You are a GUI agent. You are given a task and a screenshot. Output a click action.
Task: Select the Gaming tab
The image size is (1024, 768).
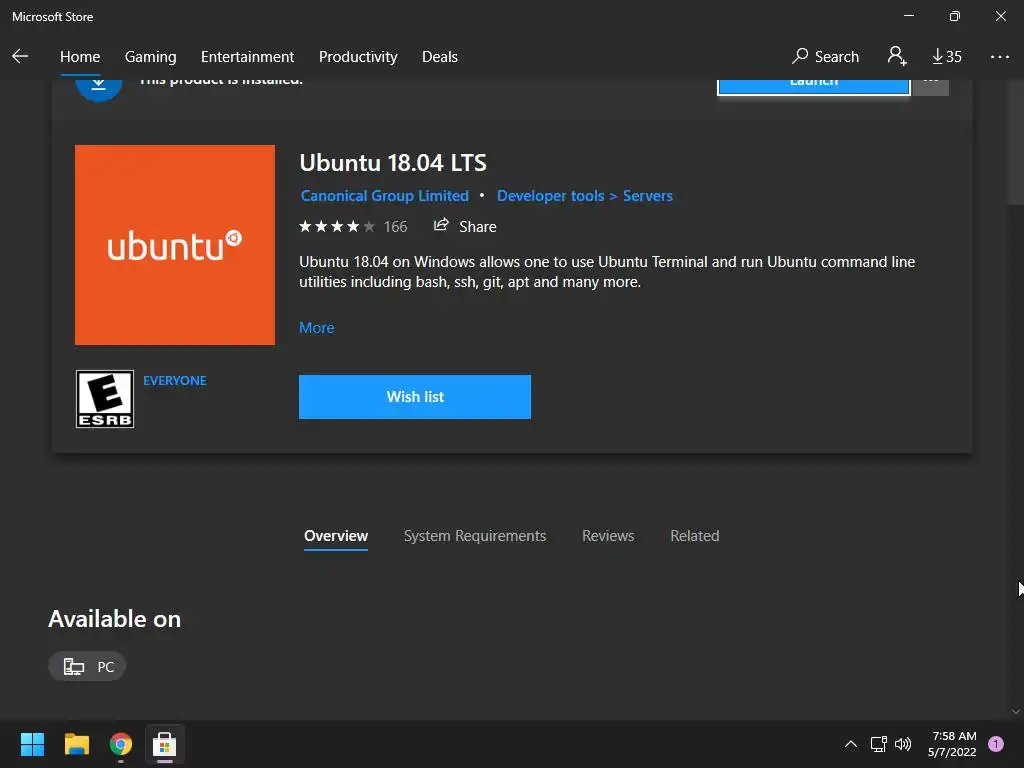[150, 57]
